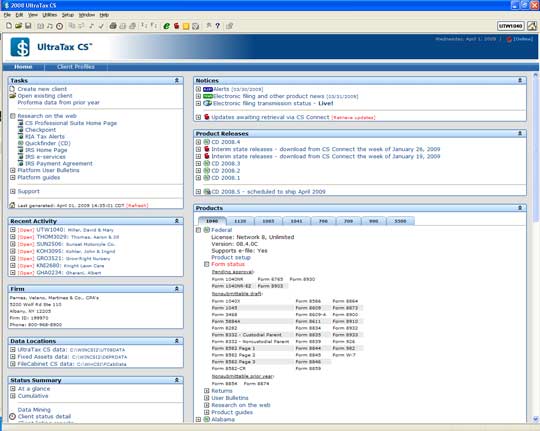The width and height of the screenshot is (540, 431).
Task: Click the question mark Help icon
Action: (218, 26)
